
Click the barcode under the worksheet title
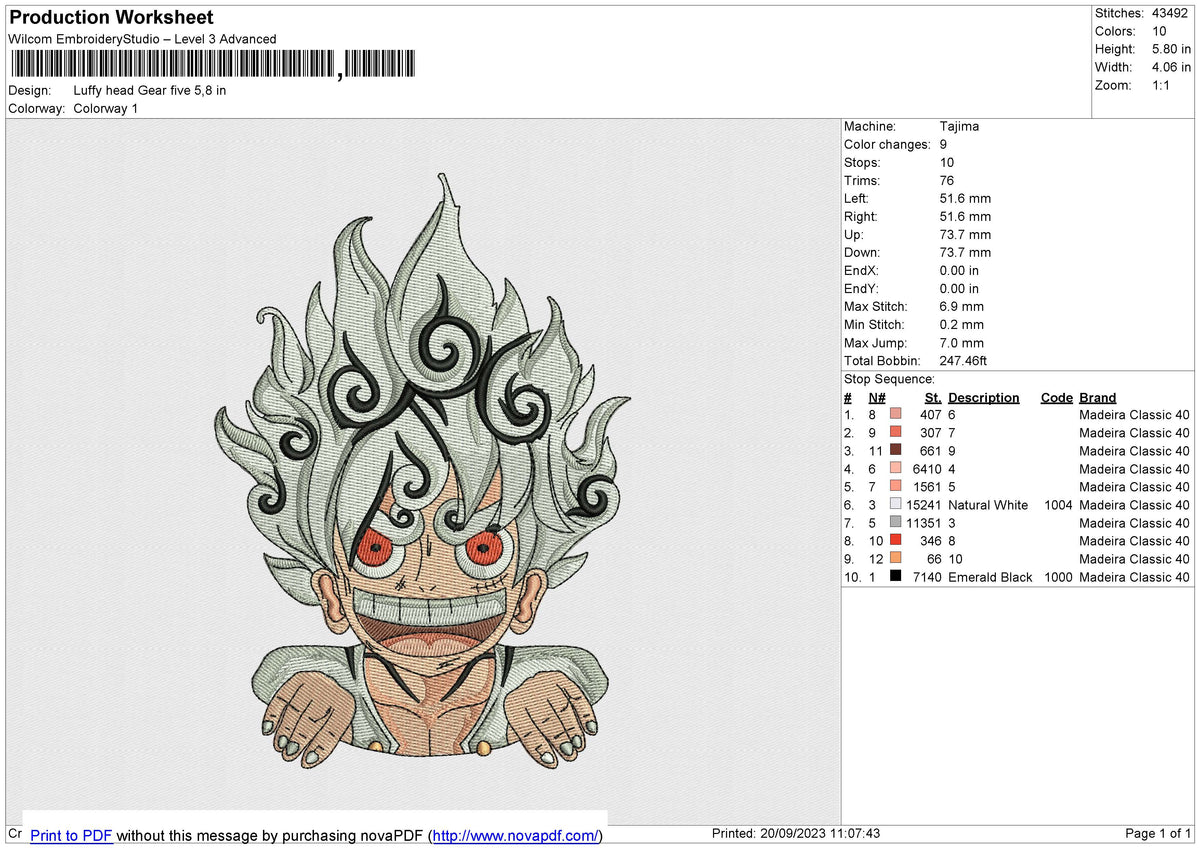(x=215, y=65)
